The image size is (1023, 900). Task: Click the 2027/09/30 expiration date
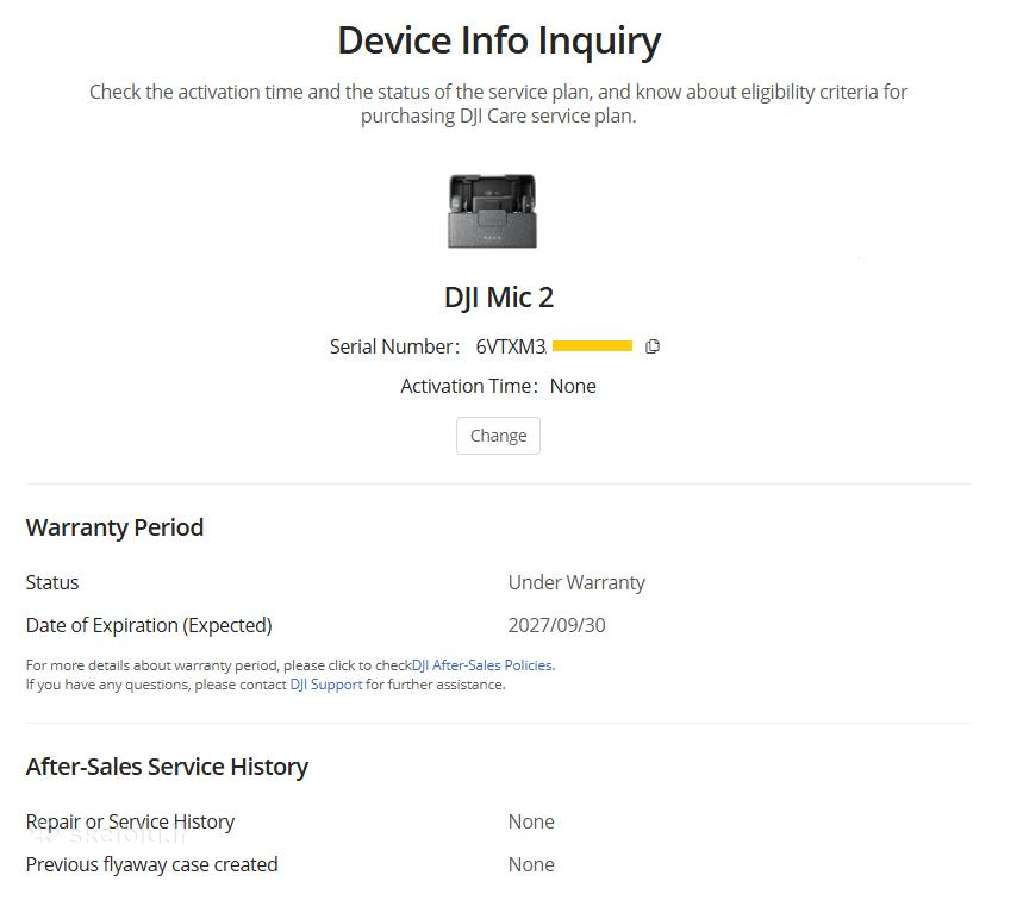[557, 625]
